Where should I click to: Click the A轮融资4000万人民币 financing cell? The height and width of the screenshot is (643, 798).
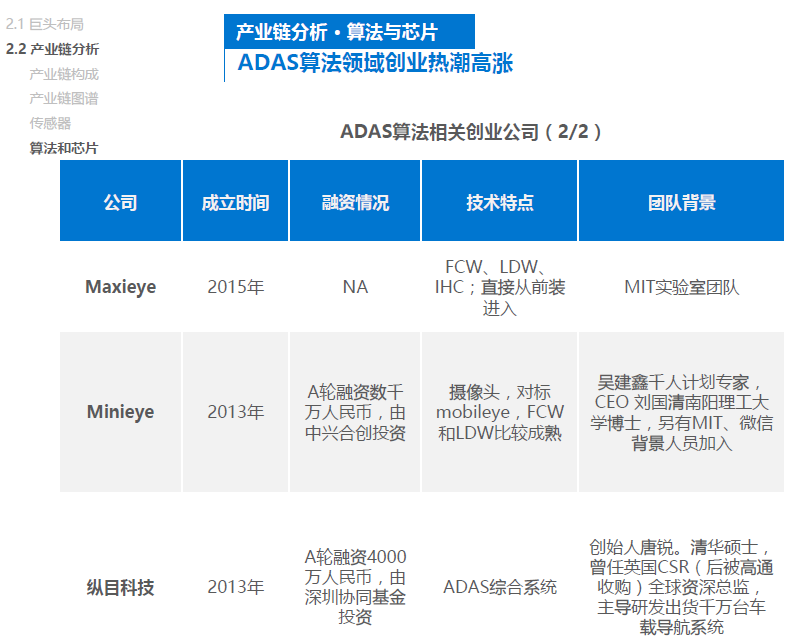coord(355,587)
